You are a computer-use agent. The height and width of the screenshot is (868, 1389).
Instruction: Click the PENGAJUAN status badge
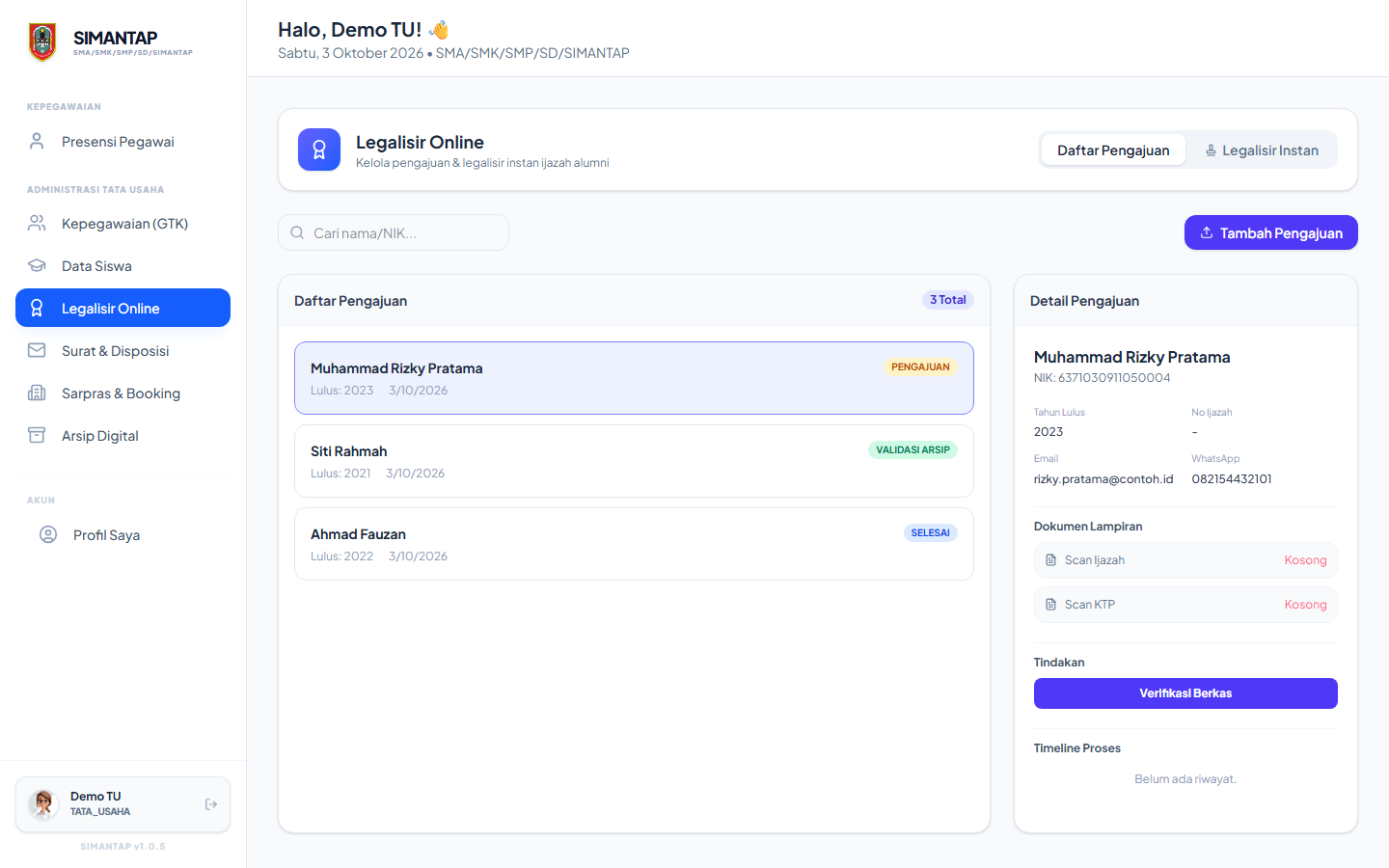coord(920,367)
